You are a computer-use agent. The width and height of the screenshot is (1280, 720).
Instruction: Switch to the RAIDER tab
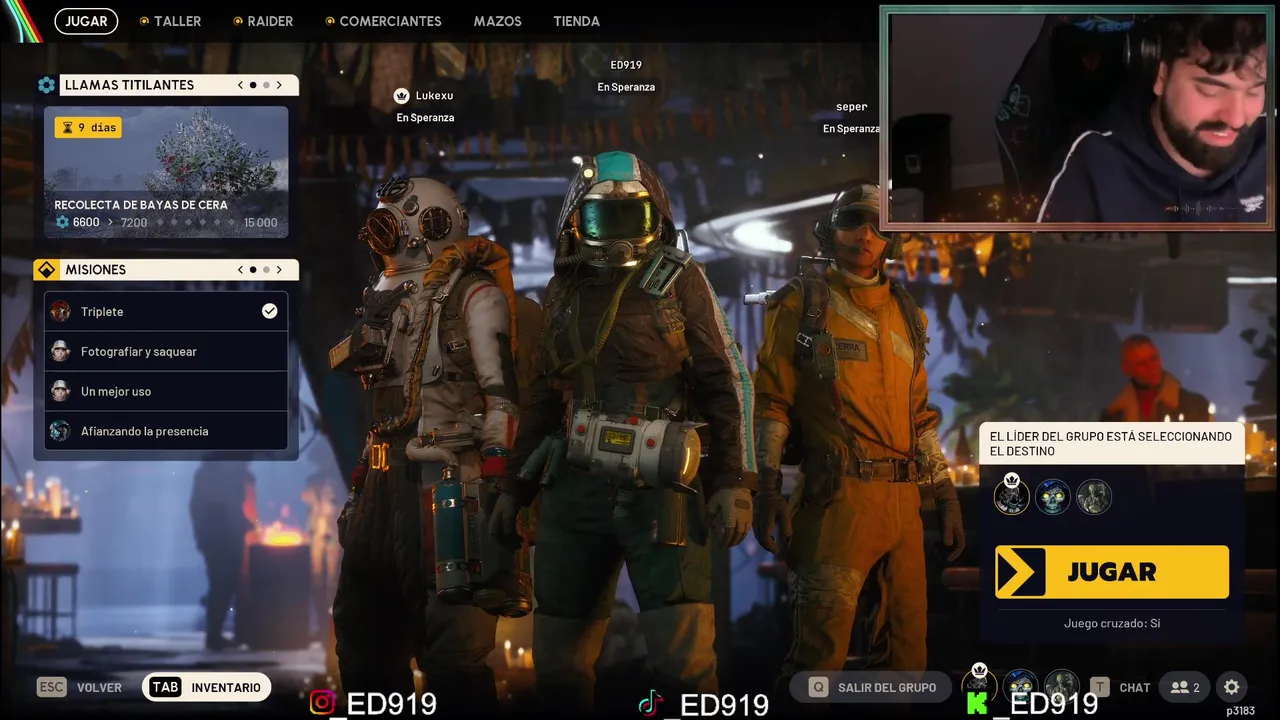point(263,21)
